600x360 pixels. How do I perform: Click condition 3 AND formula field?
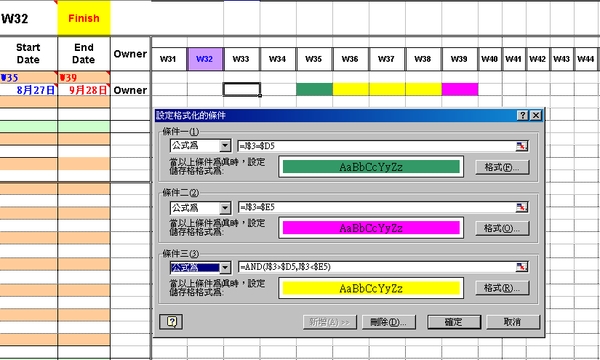(377, 267)
